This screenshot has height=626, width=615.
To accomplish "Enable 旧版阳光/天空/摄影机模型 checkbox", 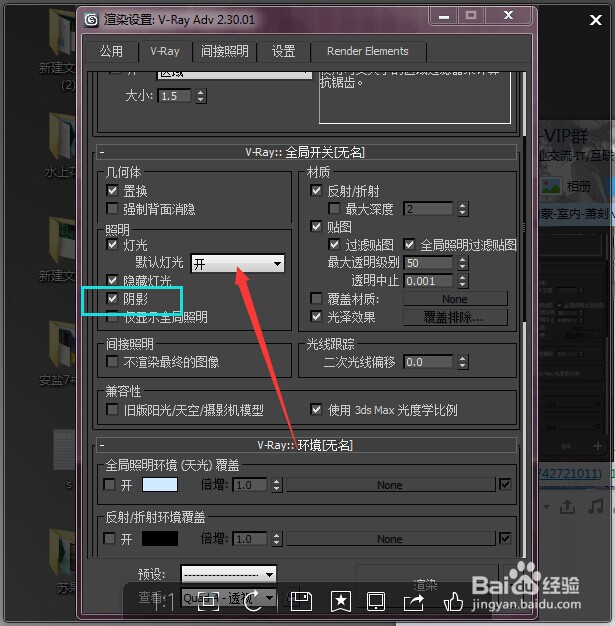I will 112,410.
